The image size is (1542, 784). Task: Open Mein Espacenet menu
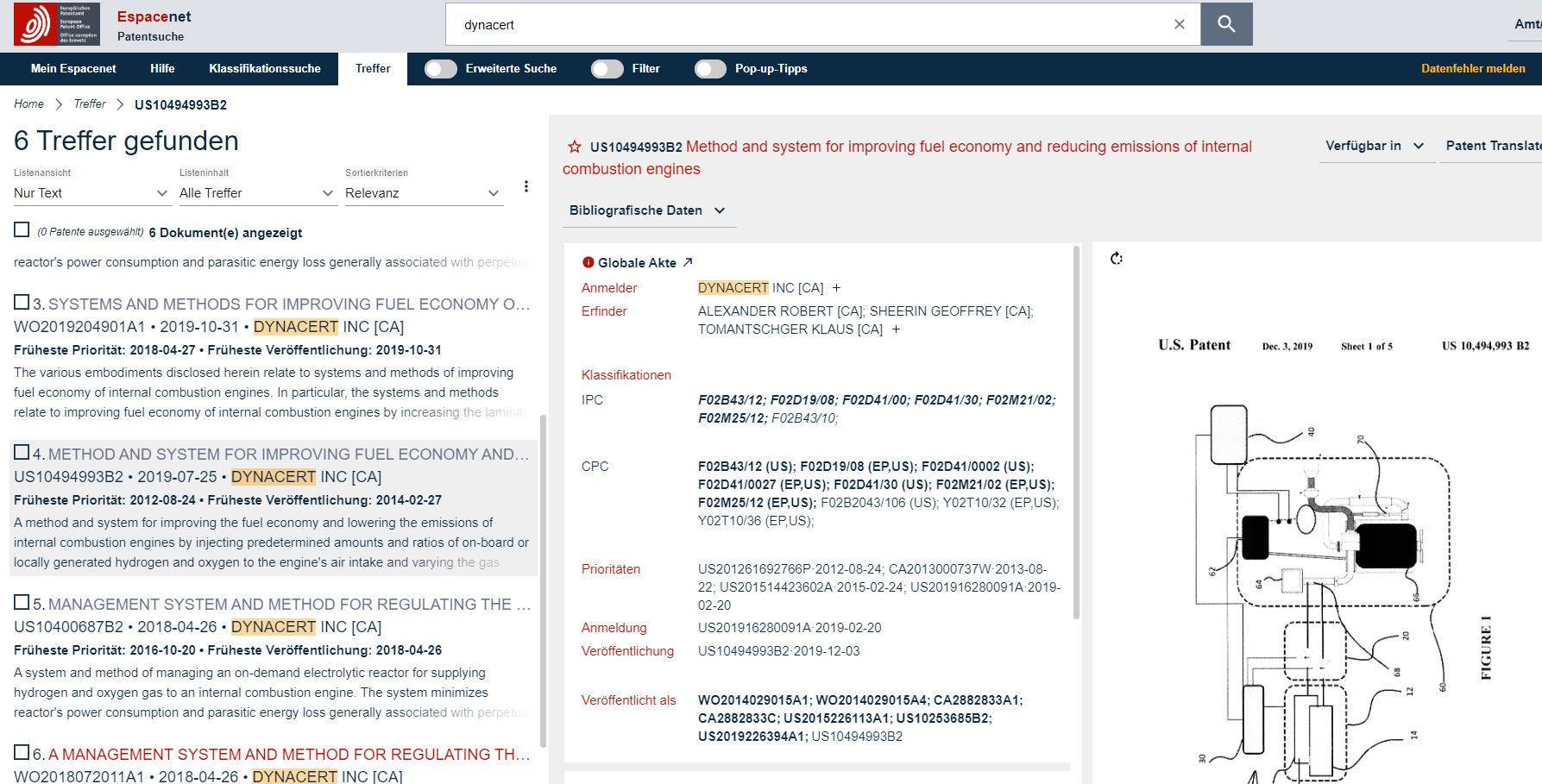pyautogui.click(x=73, y=69)
